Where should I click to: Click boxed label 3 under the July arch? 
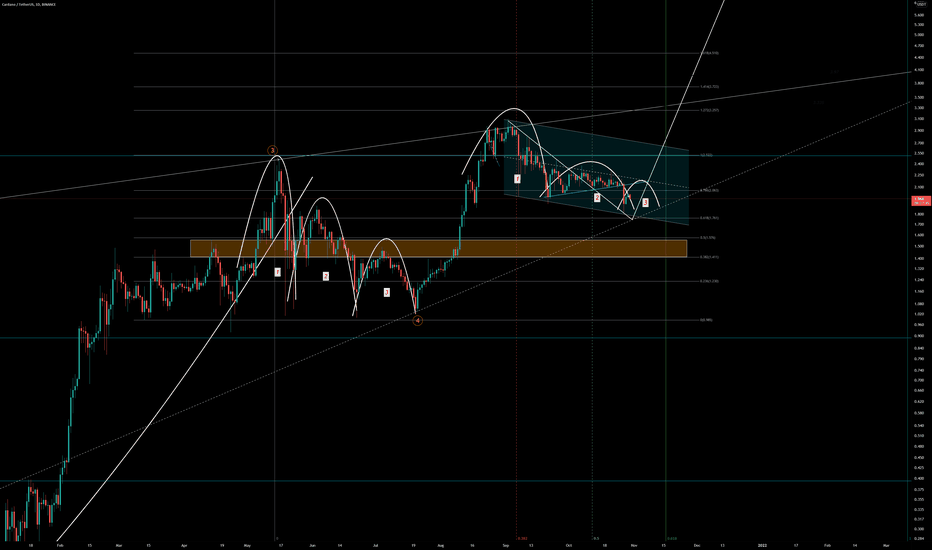(386, 292)
